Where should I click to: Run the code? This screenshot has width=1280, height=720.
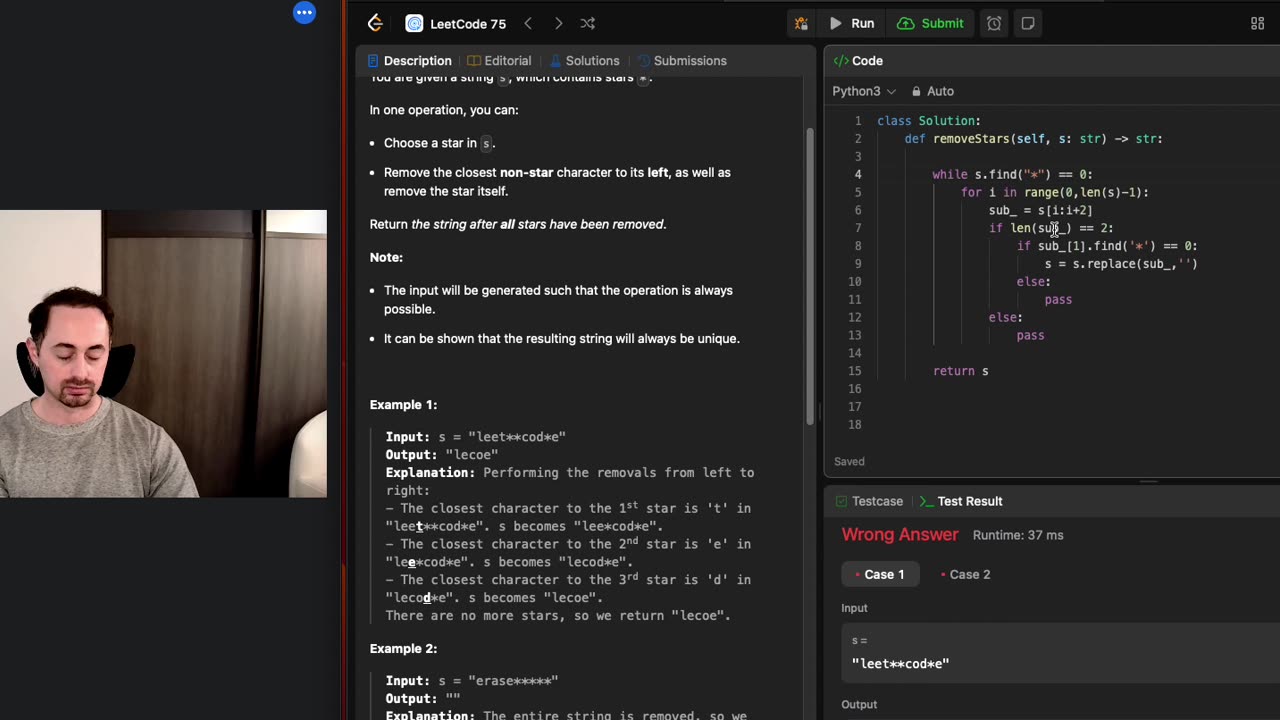(x=852, y=23)
